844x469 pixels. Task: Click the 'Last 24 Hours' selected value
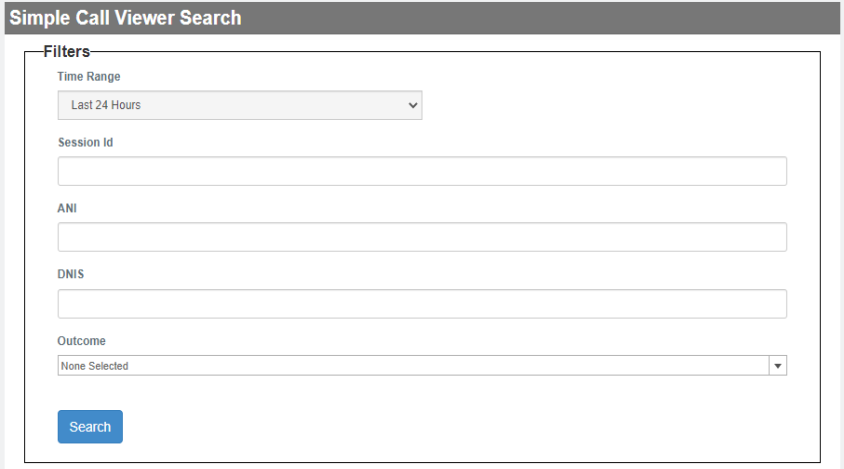point(106,105)
